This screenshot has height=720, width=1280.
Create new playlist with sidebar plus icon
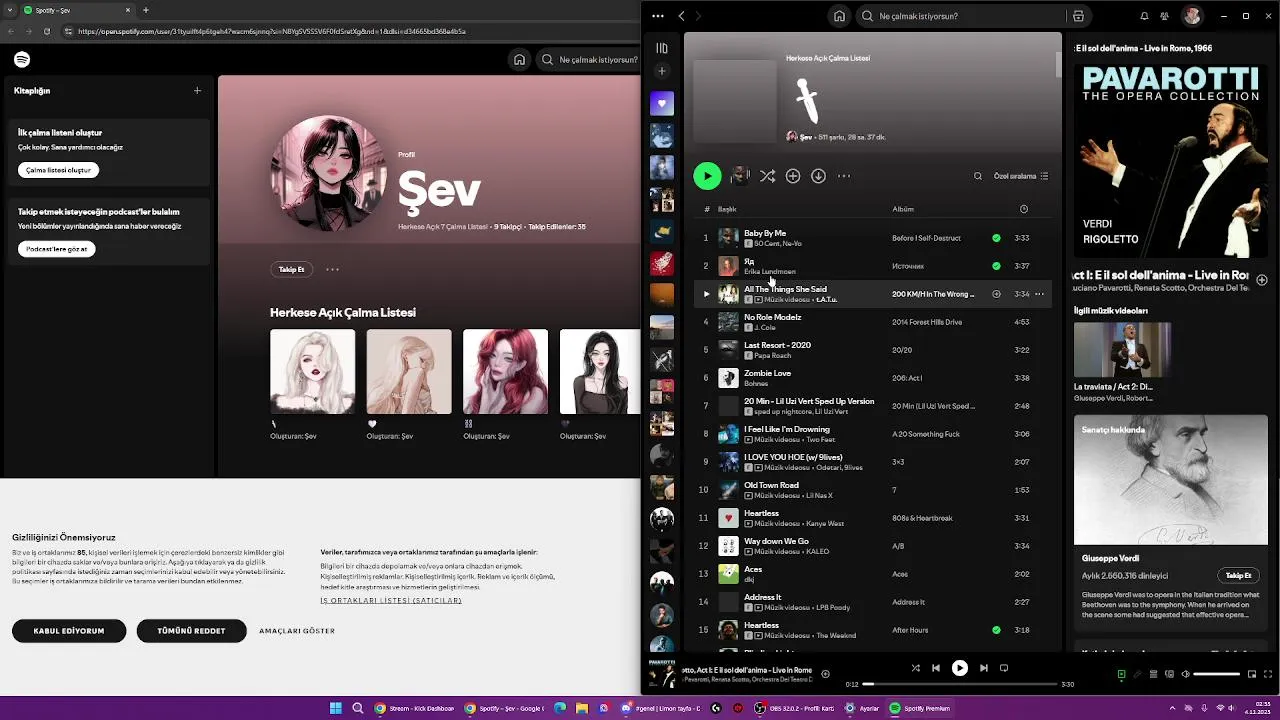tap(661, 72)
